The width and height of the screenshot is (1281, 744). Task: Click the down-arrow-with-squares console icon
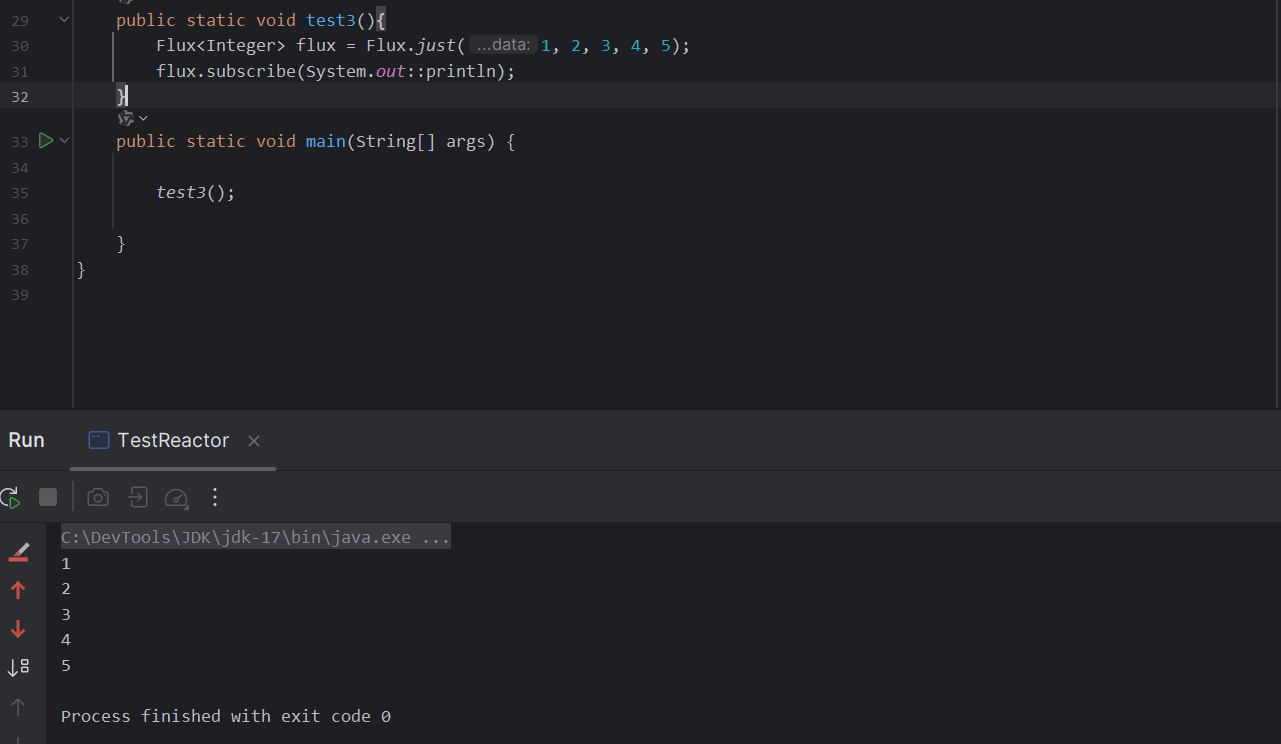pyautogui.click(x=18, y=667)
